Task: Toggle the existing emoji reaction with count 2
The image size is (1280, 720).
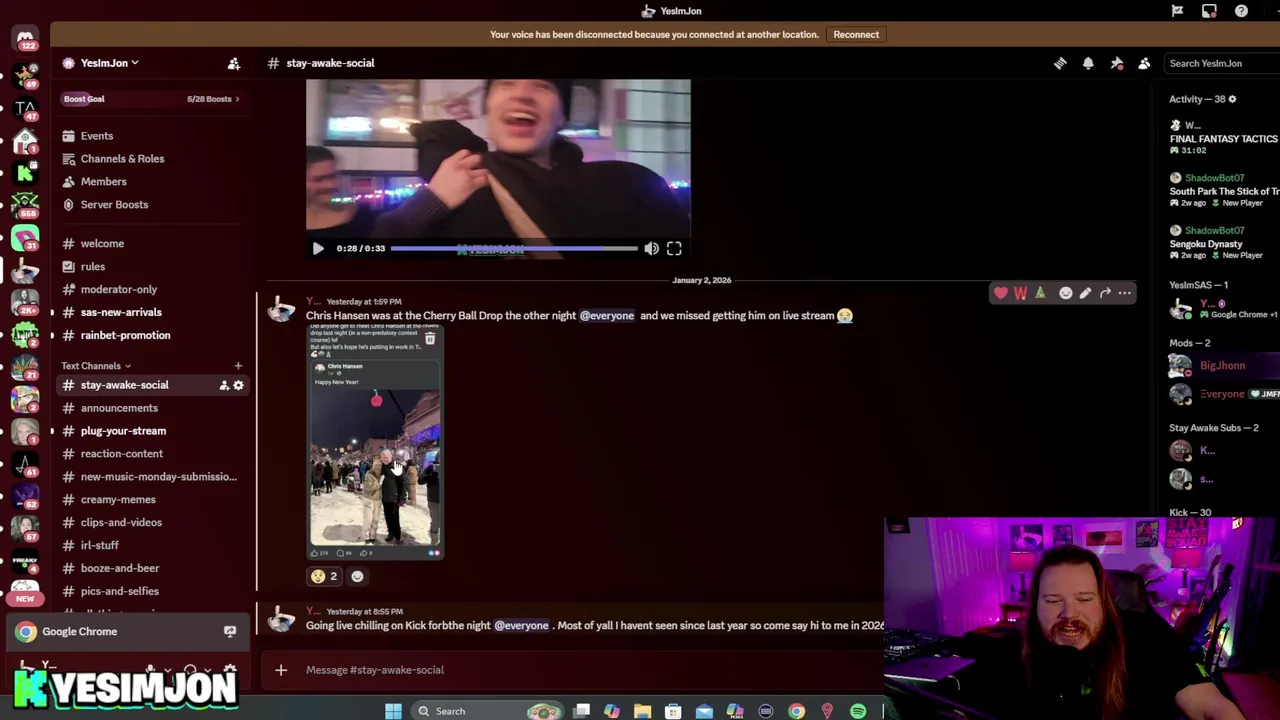Action: [x=324, y=576]
